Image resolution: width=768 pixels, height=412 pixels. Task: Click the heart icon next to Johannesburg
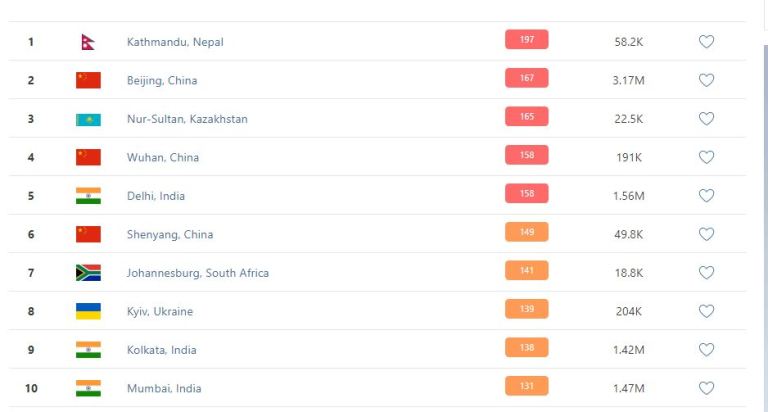(706, 273)
